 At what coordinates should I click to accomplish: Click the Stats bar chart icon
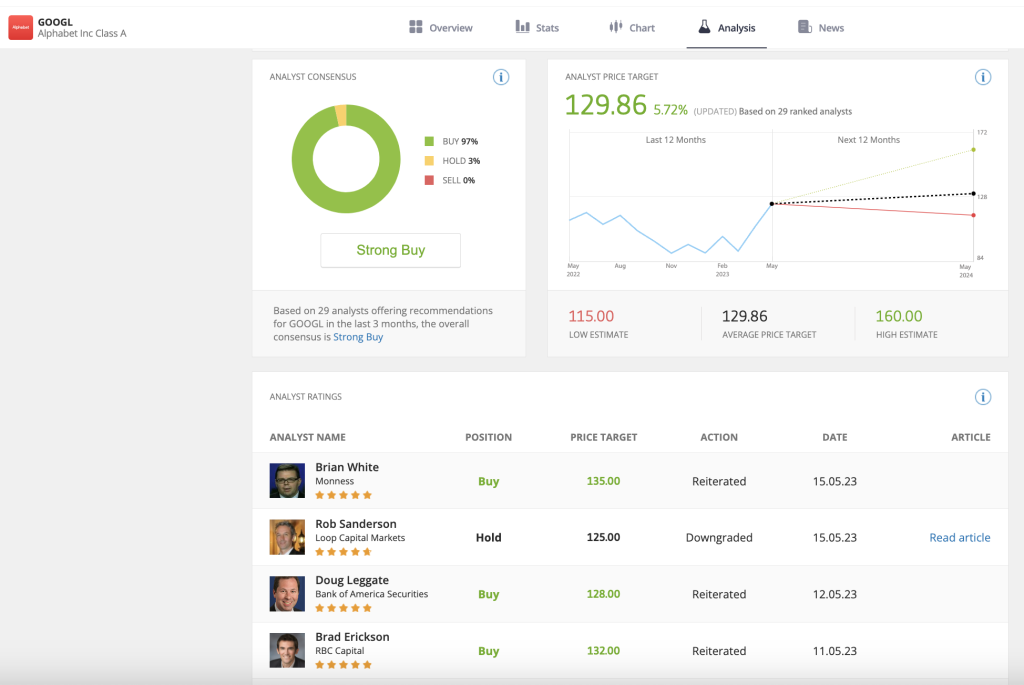pos(522,27)
